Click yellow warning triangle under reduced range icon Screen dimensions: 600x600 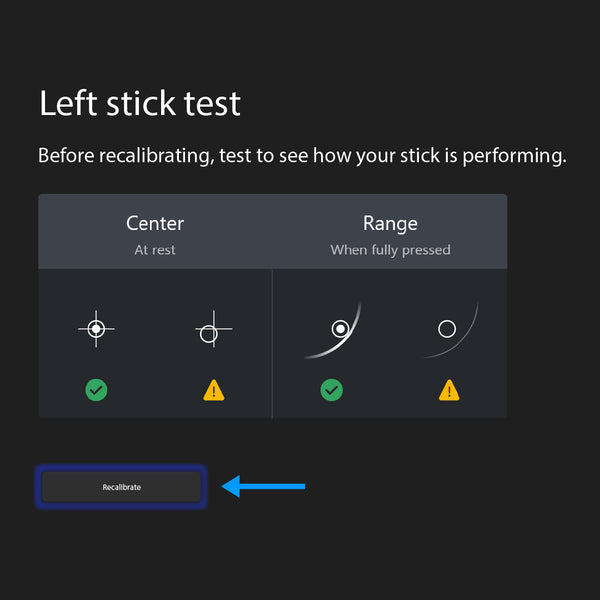449,390
